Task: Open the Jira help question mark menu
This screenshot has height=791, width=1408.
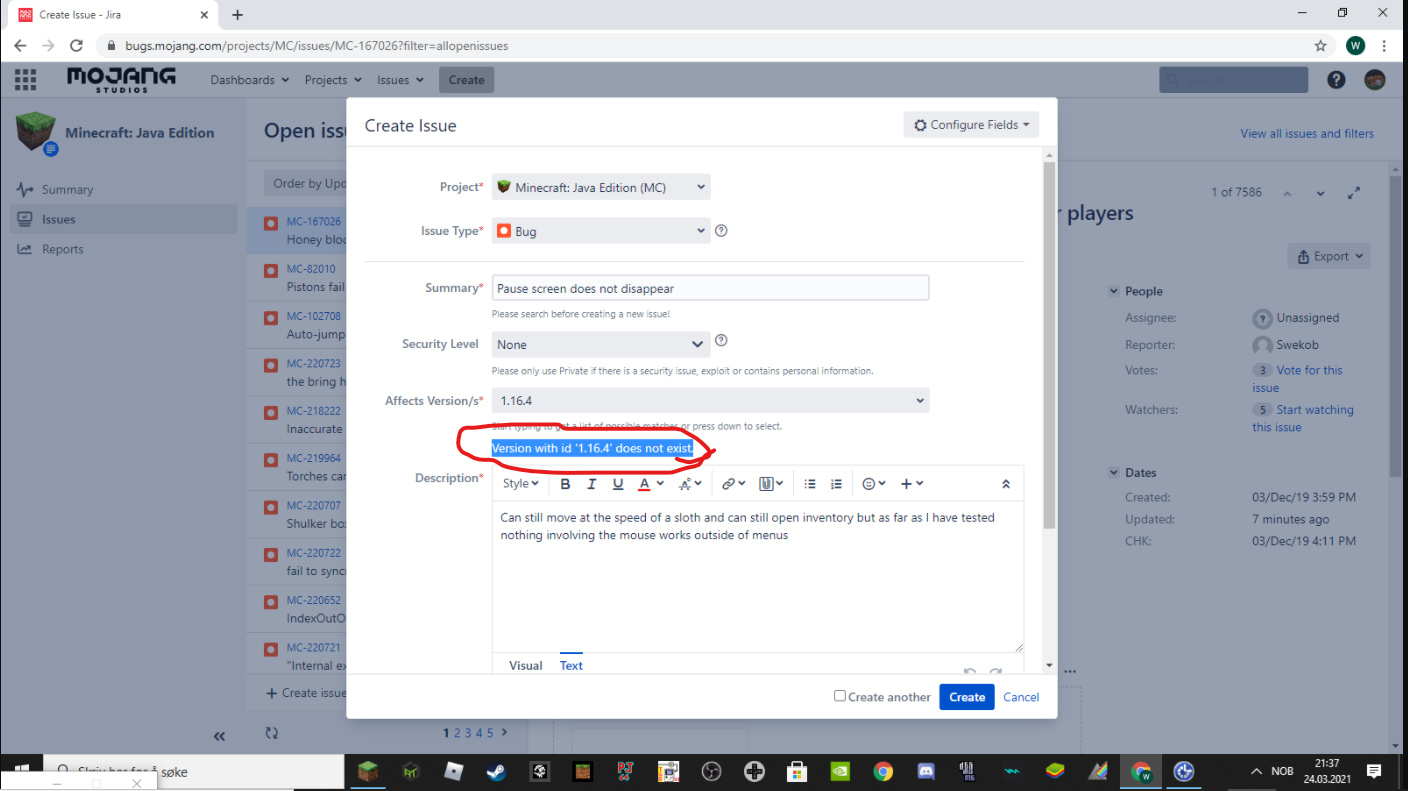Action: (1336, 80)
